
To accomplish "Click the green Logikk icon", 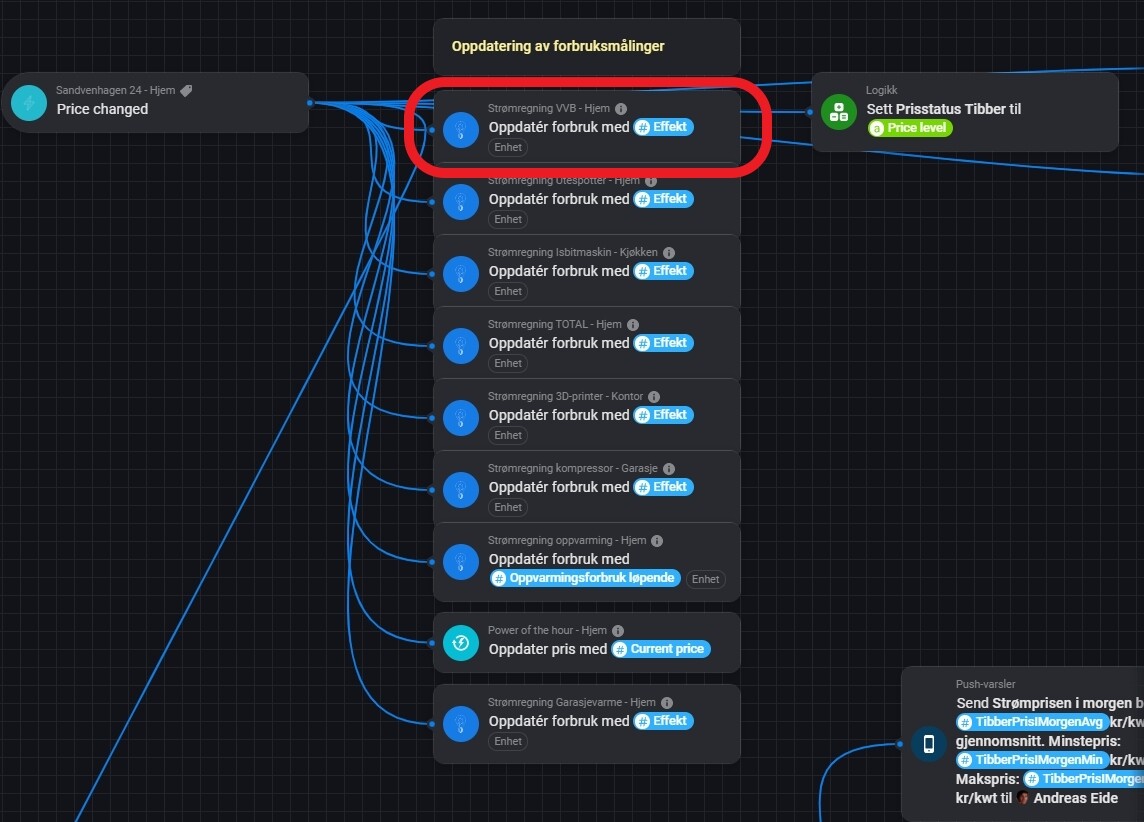I will tap(839, 112).
